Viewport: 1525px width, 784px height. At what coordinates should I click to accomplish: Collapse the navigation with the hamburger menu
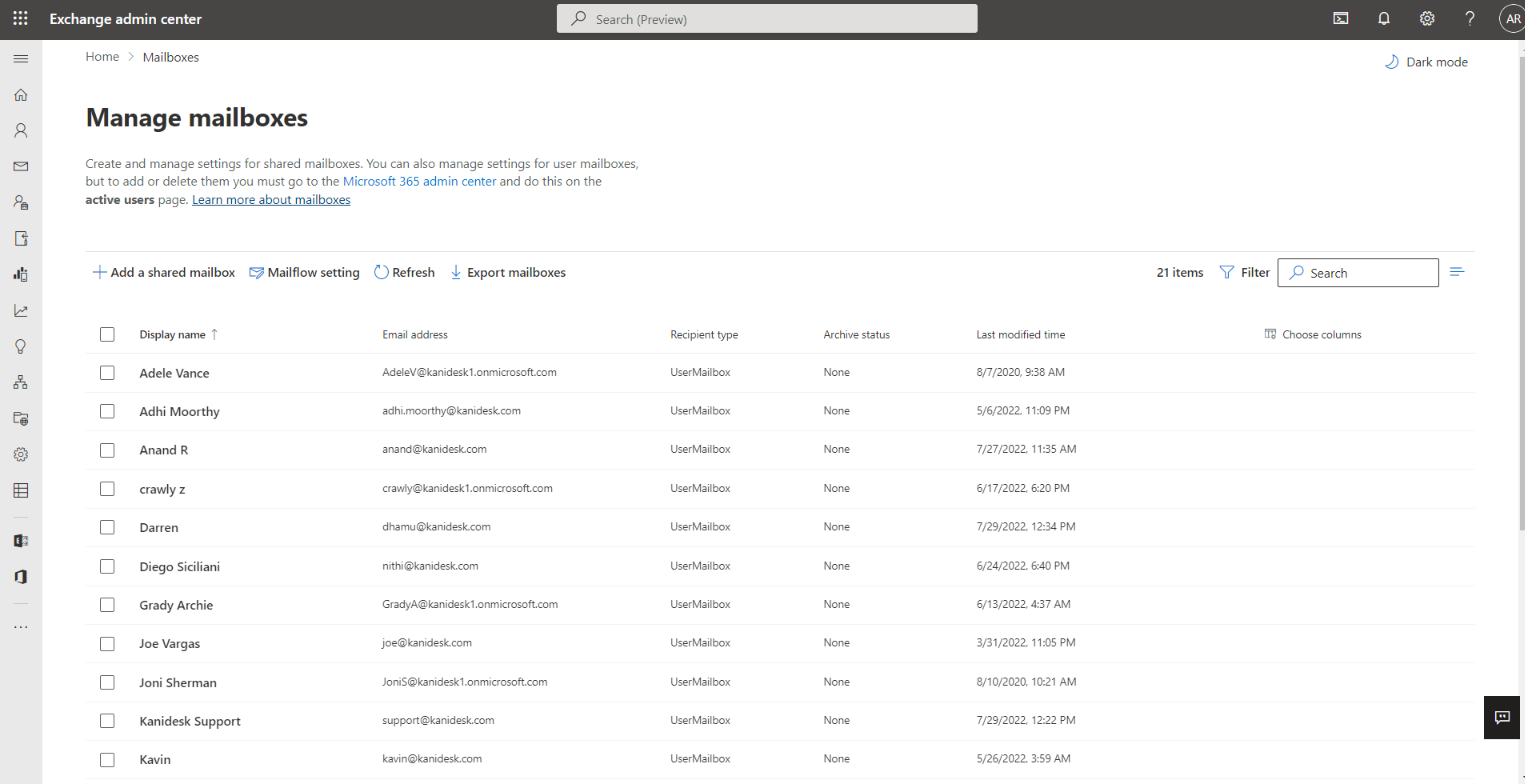[x=20, y=58]
